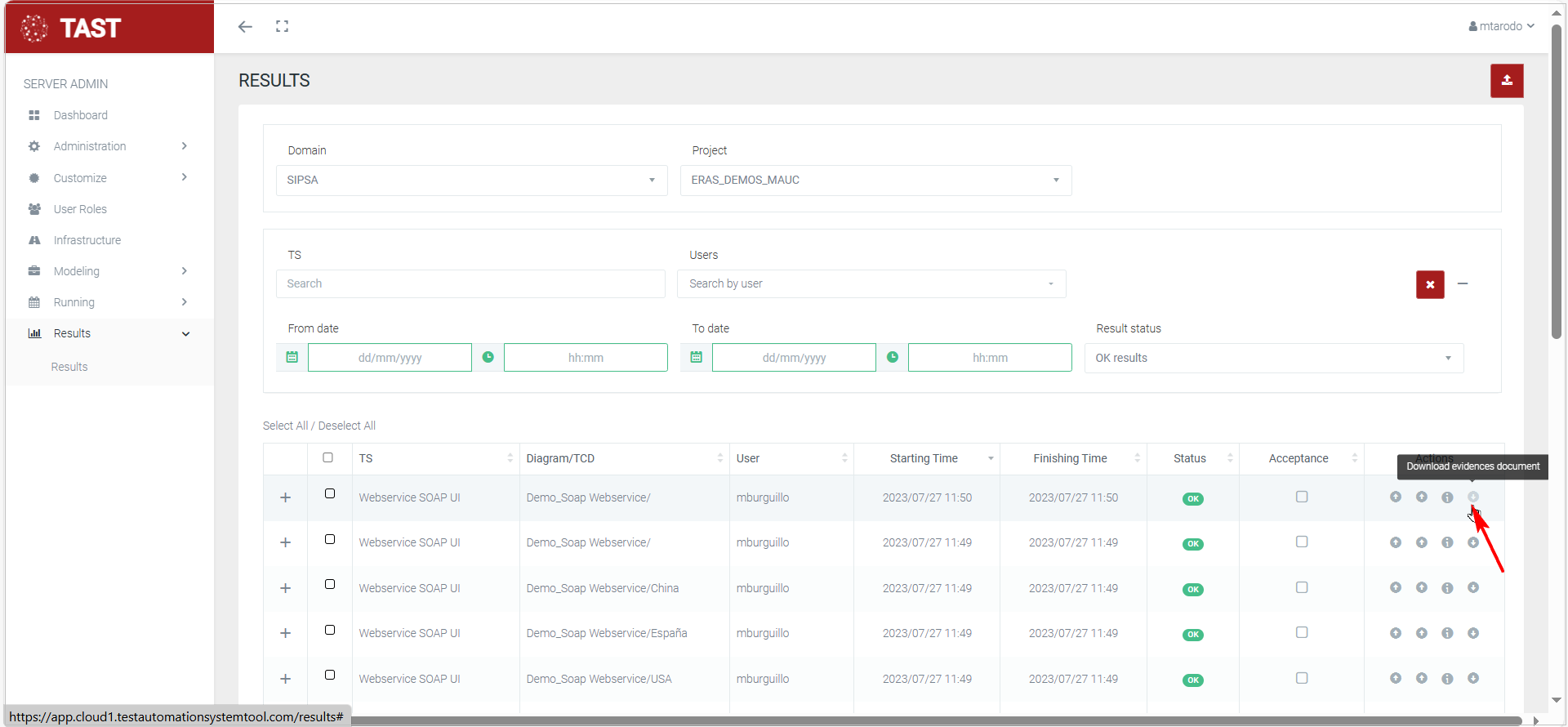This screenshot has height=727, width=1568.
Task: Open Dashboard in the sidebar
Action: pyautogui.click(x=80, y=115)
